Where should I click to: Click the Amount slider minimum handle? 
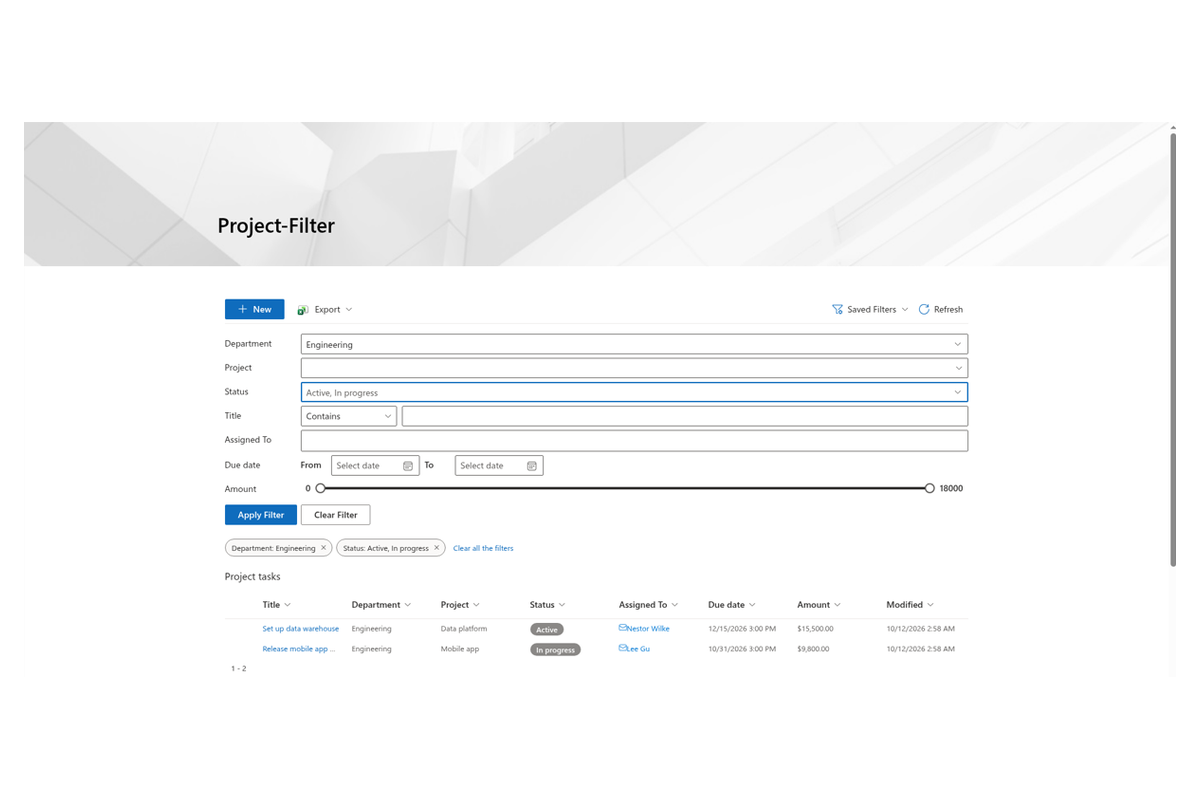[320, 489]
